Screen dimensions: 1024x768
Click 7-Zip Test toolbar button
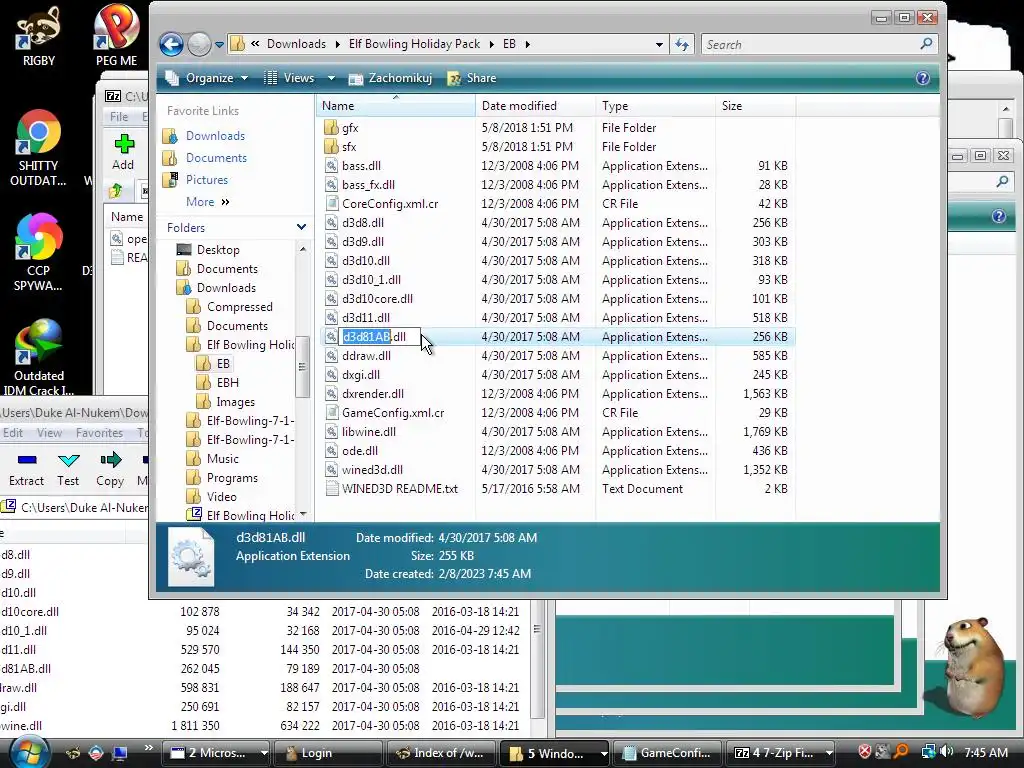coord(68,469)
